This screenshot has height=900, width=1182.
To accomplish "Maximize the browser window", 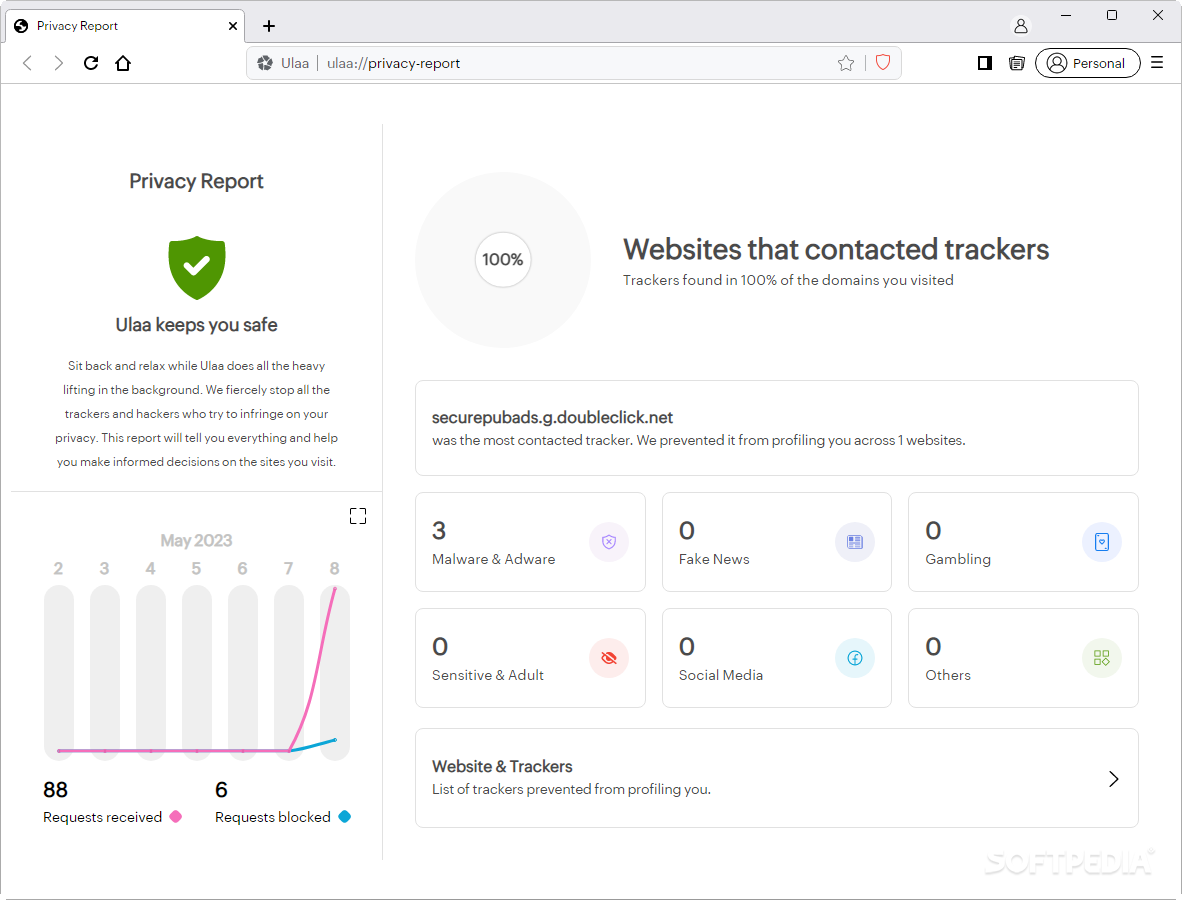I will (1112, 15).
